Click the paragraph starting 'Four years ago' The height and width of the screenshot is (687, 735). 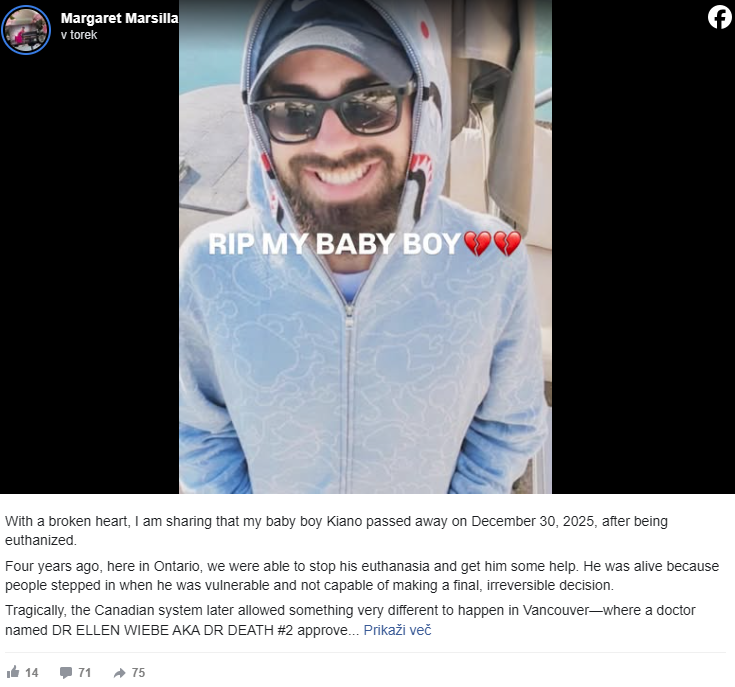tap(362, 575)
